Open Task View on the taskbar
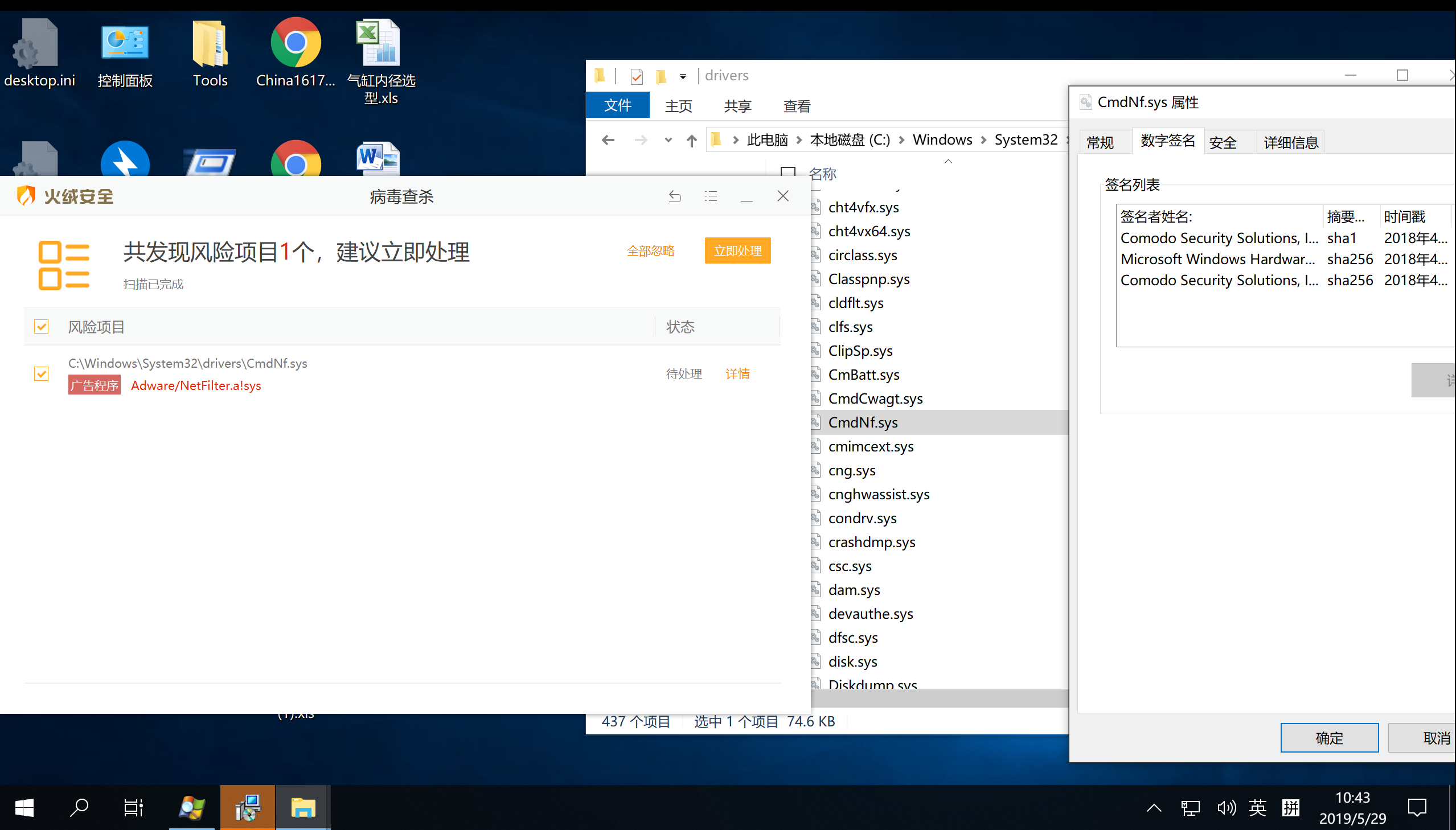Viewport: 1456px width, 830px height. [x=133, y=807]
